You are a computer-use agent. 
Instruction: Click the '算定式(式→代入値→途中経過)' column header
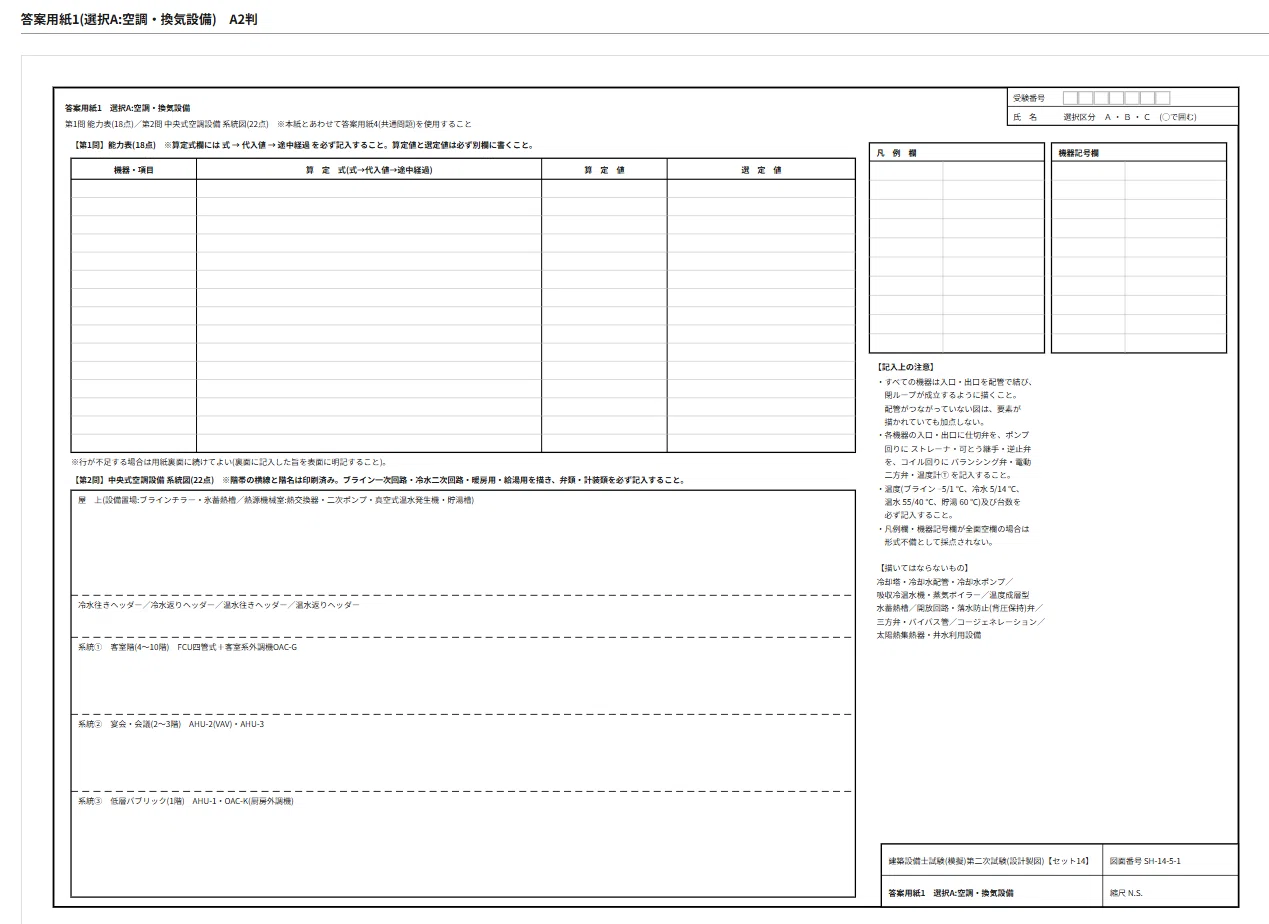pos(369,170)
